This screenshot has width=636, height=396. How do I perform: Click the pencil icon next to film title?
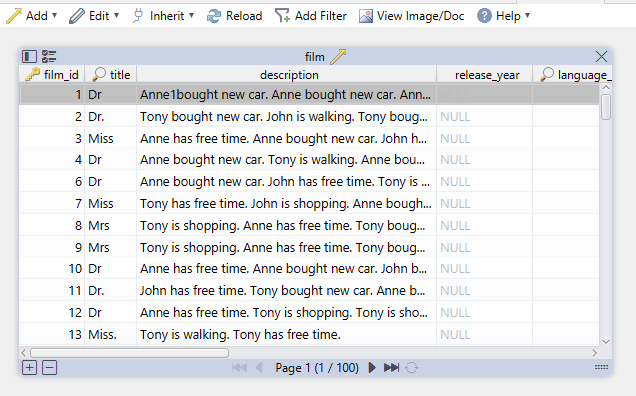click(338, 57)
